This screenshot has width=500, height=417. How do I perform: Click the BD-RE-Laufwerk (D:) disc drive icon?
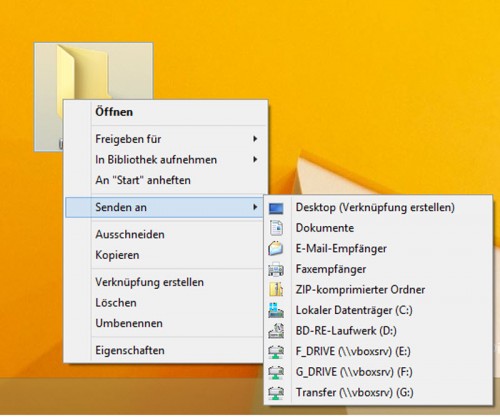pyautogui.click(x=276, y=331)
